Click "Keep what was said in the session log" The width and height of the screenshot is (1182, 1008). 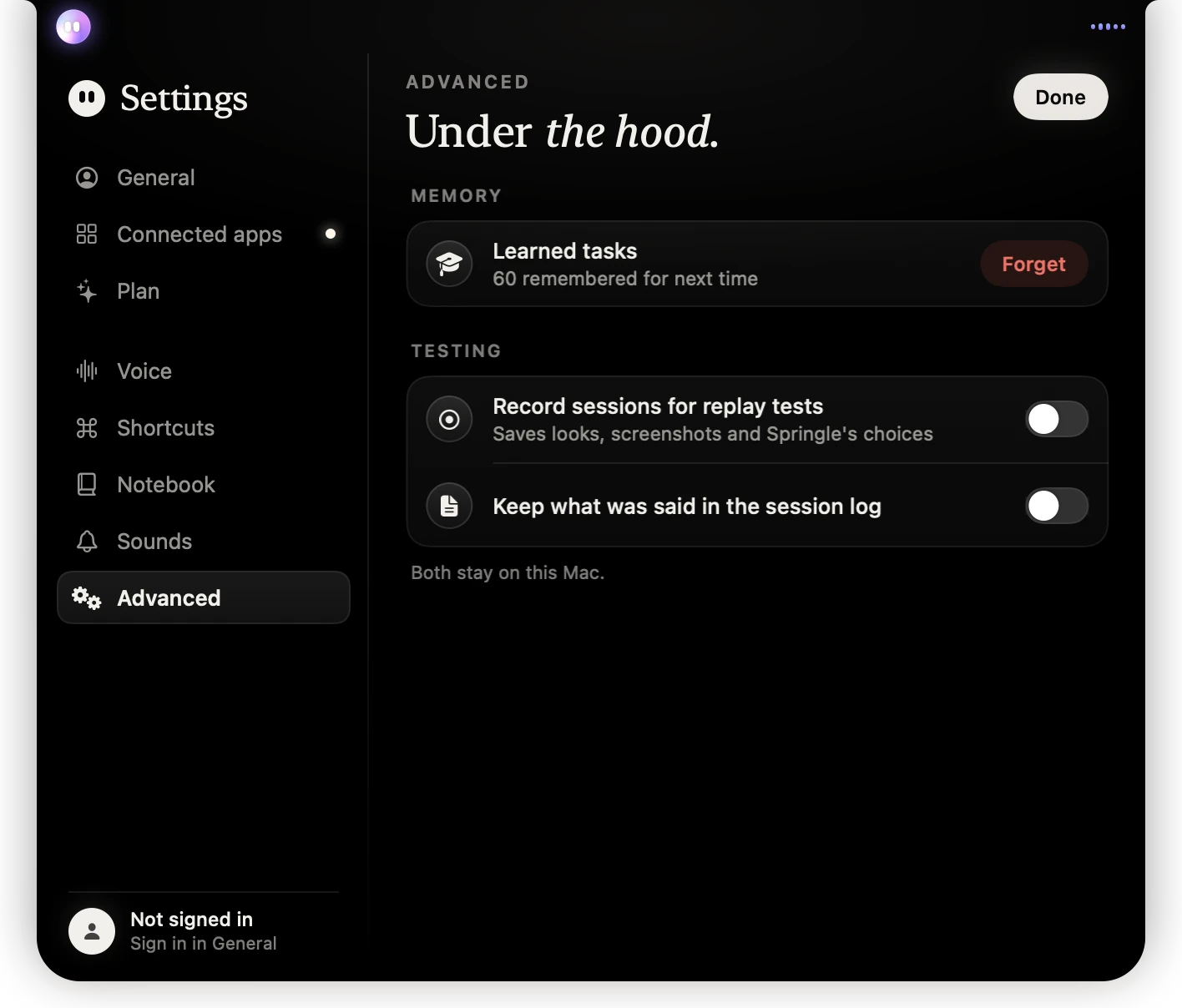[x=687, y=507]
